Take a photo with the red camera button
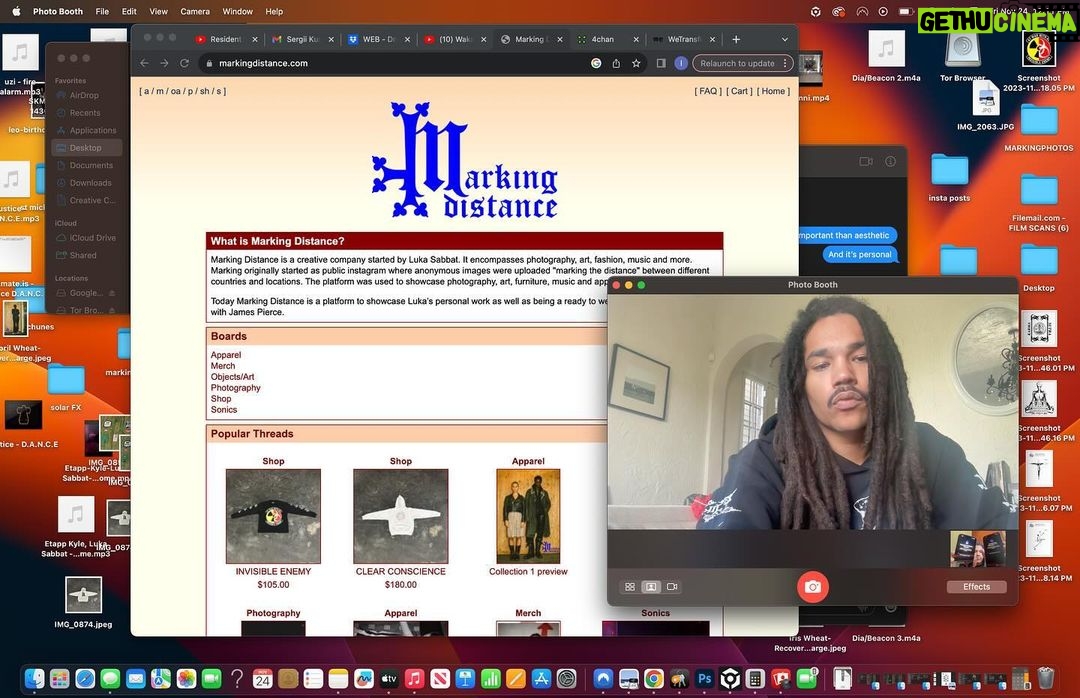1080x698 pixels. (813, 587)
